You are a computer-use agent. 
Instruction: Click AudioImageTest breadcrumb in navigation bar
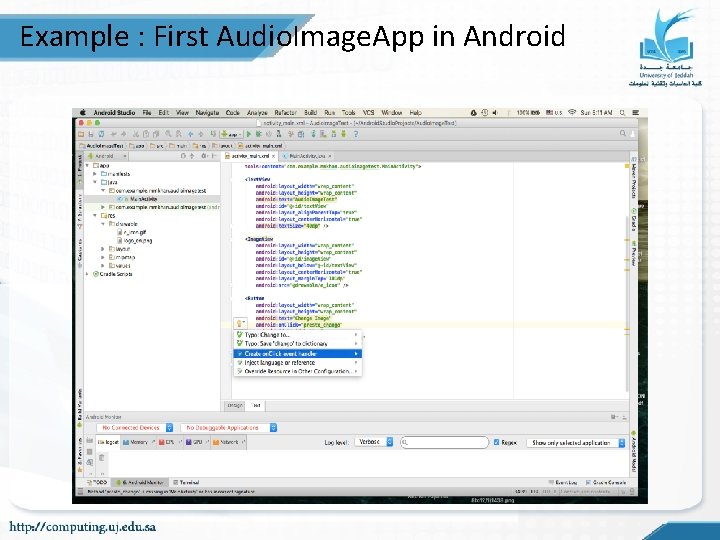click(x=101, y=146)
